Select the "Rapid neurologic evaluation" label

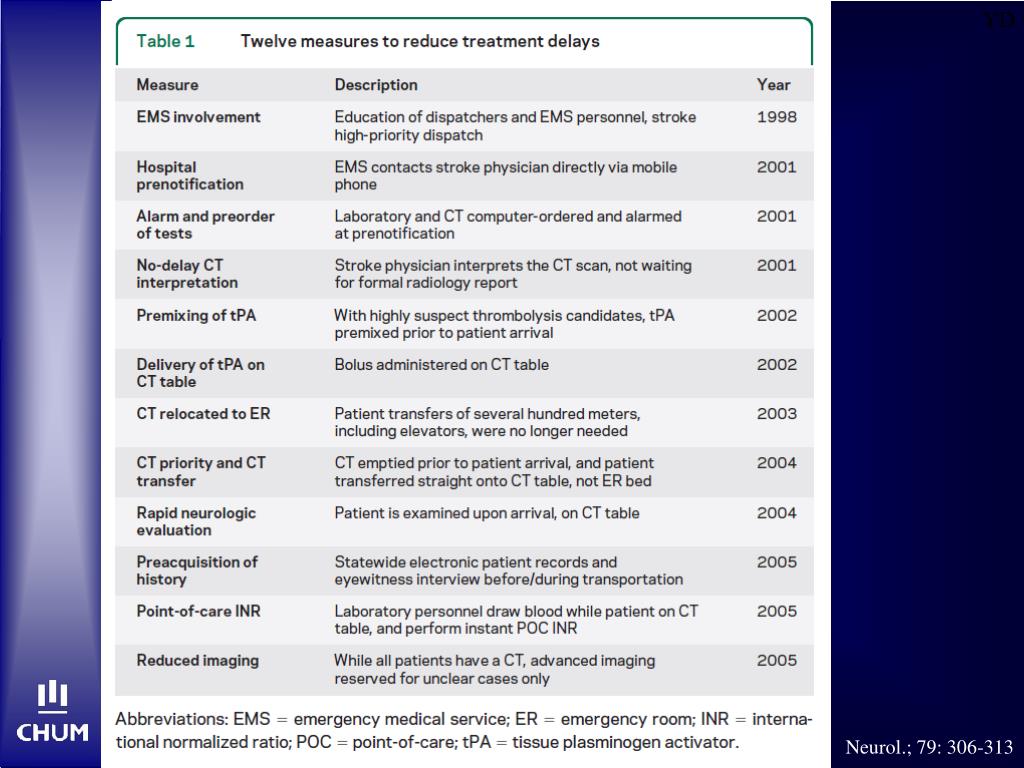point(196,521)
